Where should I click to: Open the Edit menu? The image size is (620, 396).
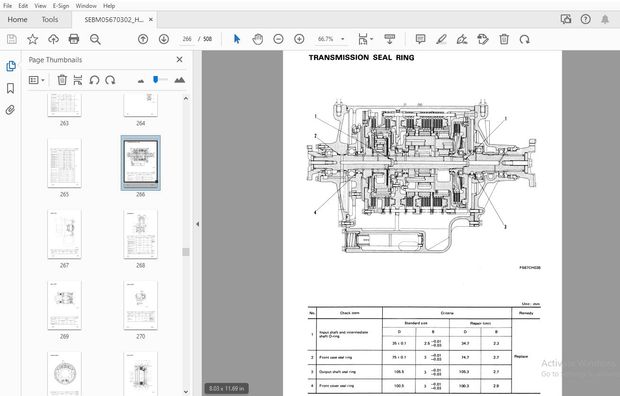(23, 6)
